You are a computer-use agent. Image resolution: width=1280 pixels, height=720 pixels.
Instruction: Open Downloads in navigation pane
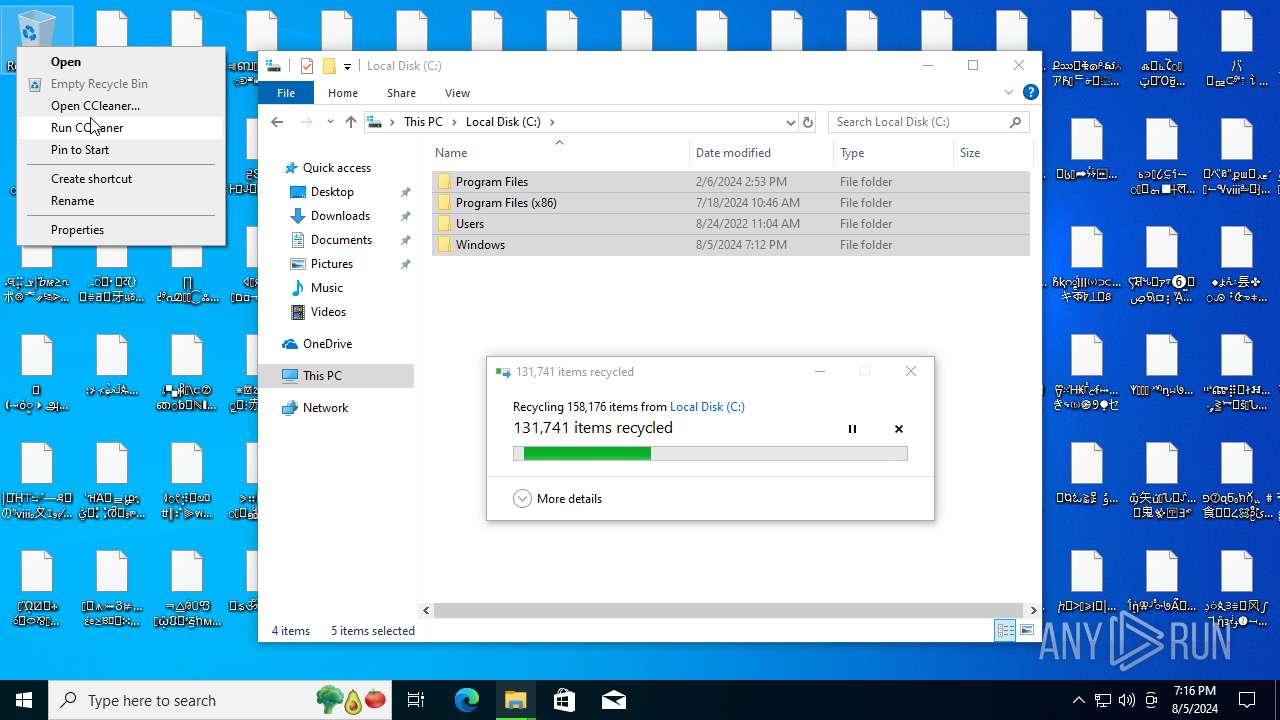pos(340,216)
